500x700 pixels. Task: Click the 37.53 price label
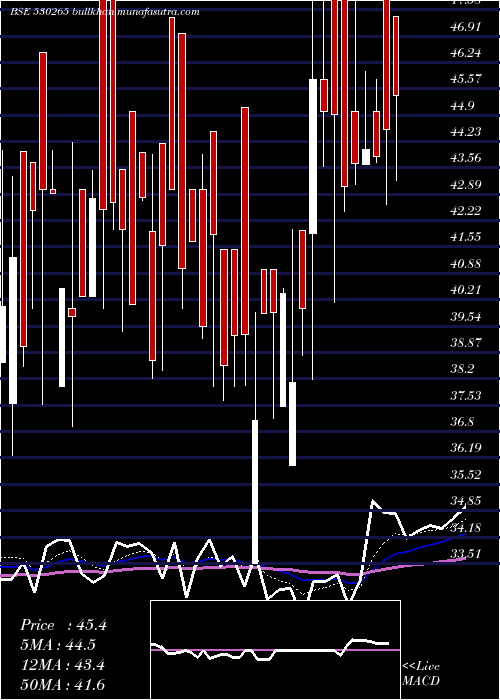[466, 395]
